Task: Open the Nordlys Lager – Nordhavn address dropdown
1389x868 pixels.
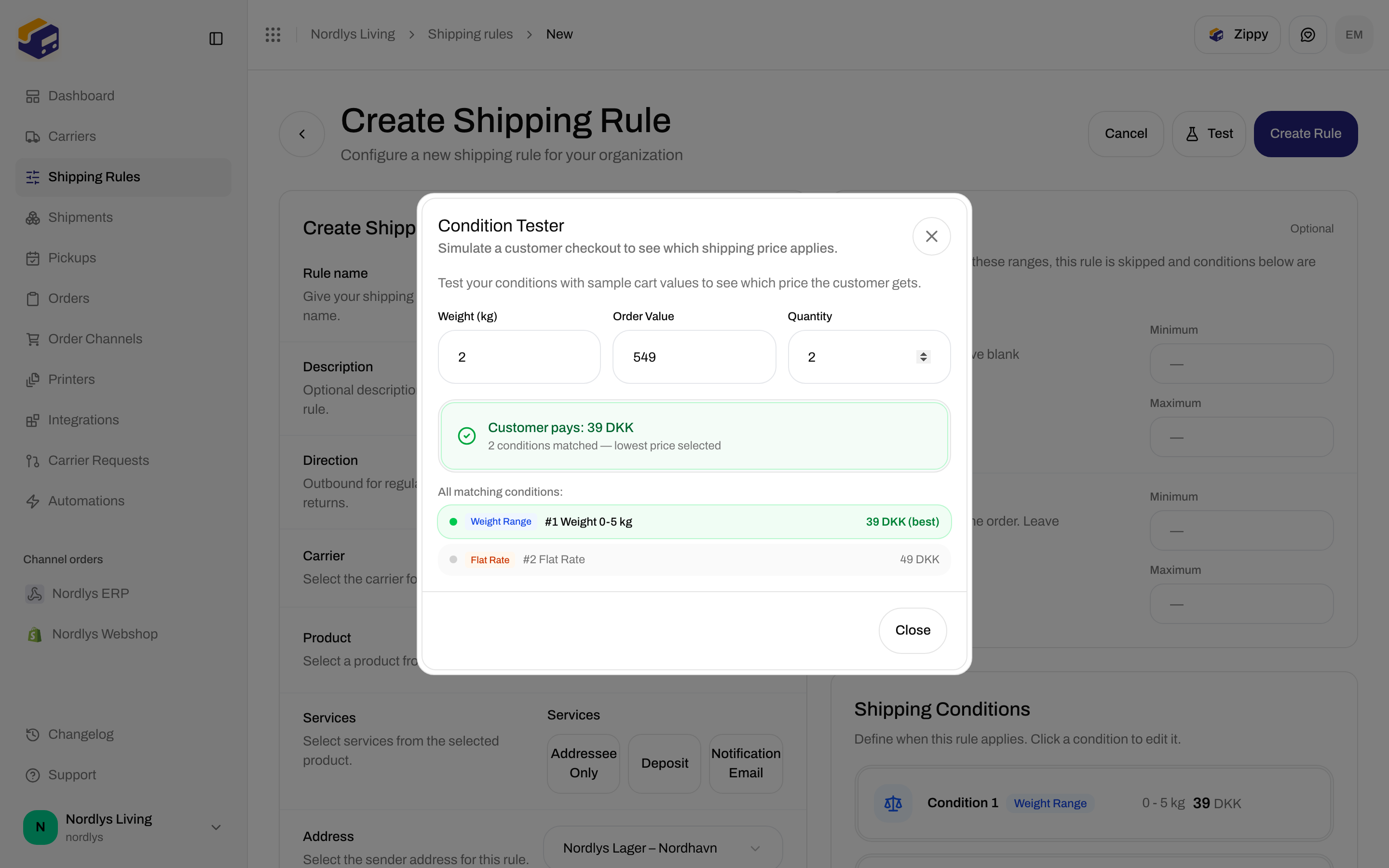Action: click(663, 848)
